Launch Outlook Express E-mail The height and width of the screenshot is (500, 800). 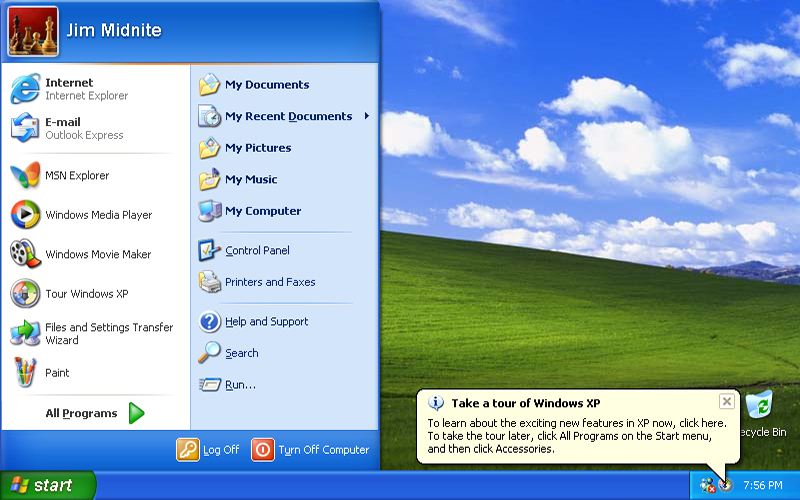84,128
